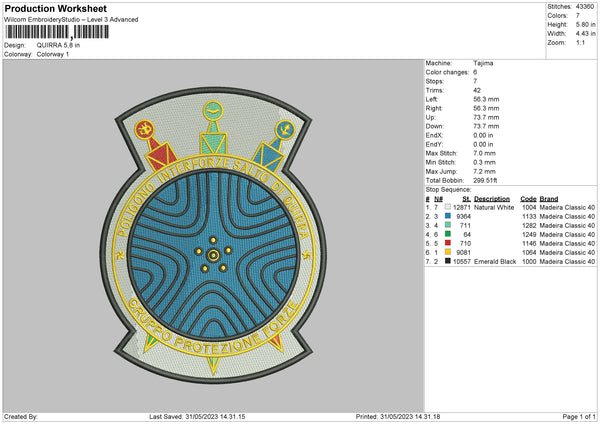Screen dimensions: 600x424
Task: Click the stitch count '9081'
Action: click(x=463, y=253)
